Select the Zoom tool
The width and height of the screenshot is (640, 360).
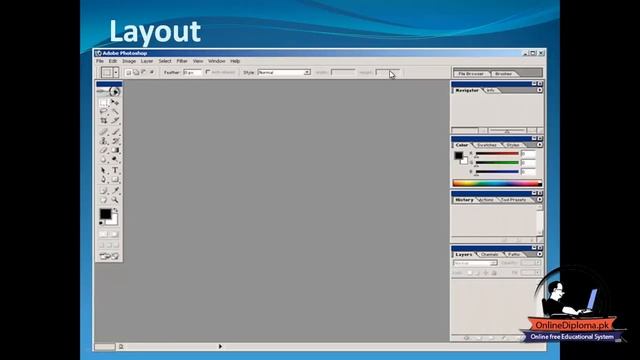pos(115,200)
